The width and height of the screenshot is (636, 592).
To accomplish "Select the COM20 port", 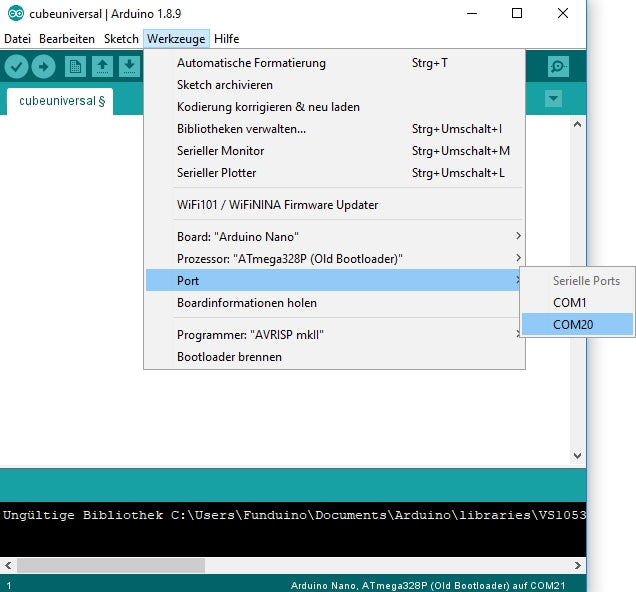I will tap(577, 324).
